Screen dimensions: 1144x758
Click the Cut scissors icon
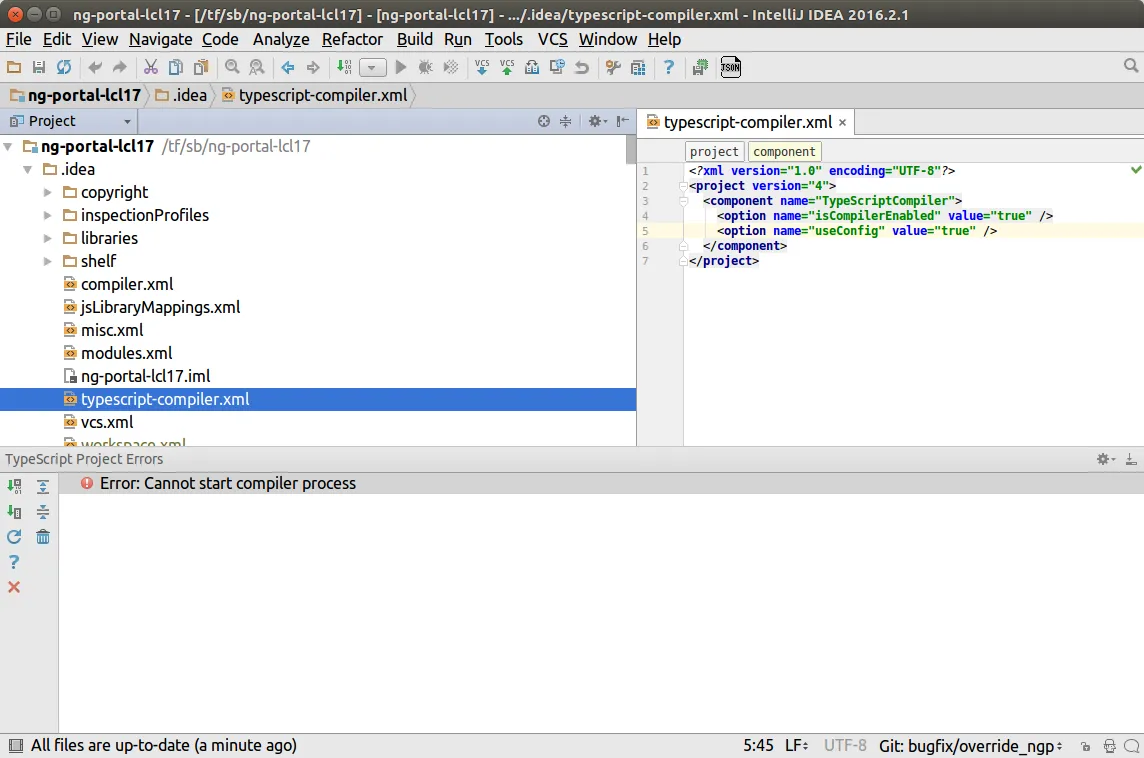151,67
